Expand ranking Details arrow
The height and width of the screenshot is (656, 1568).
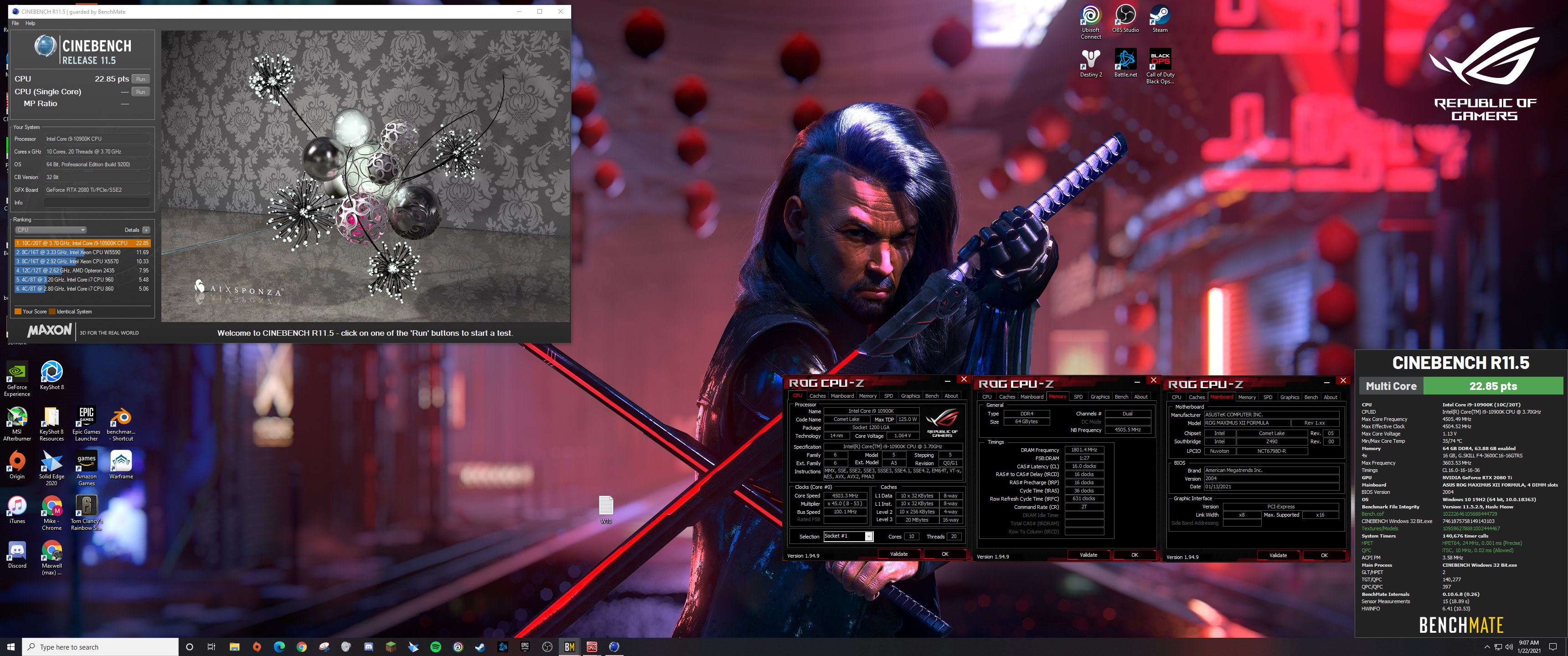coord(146,230)
